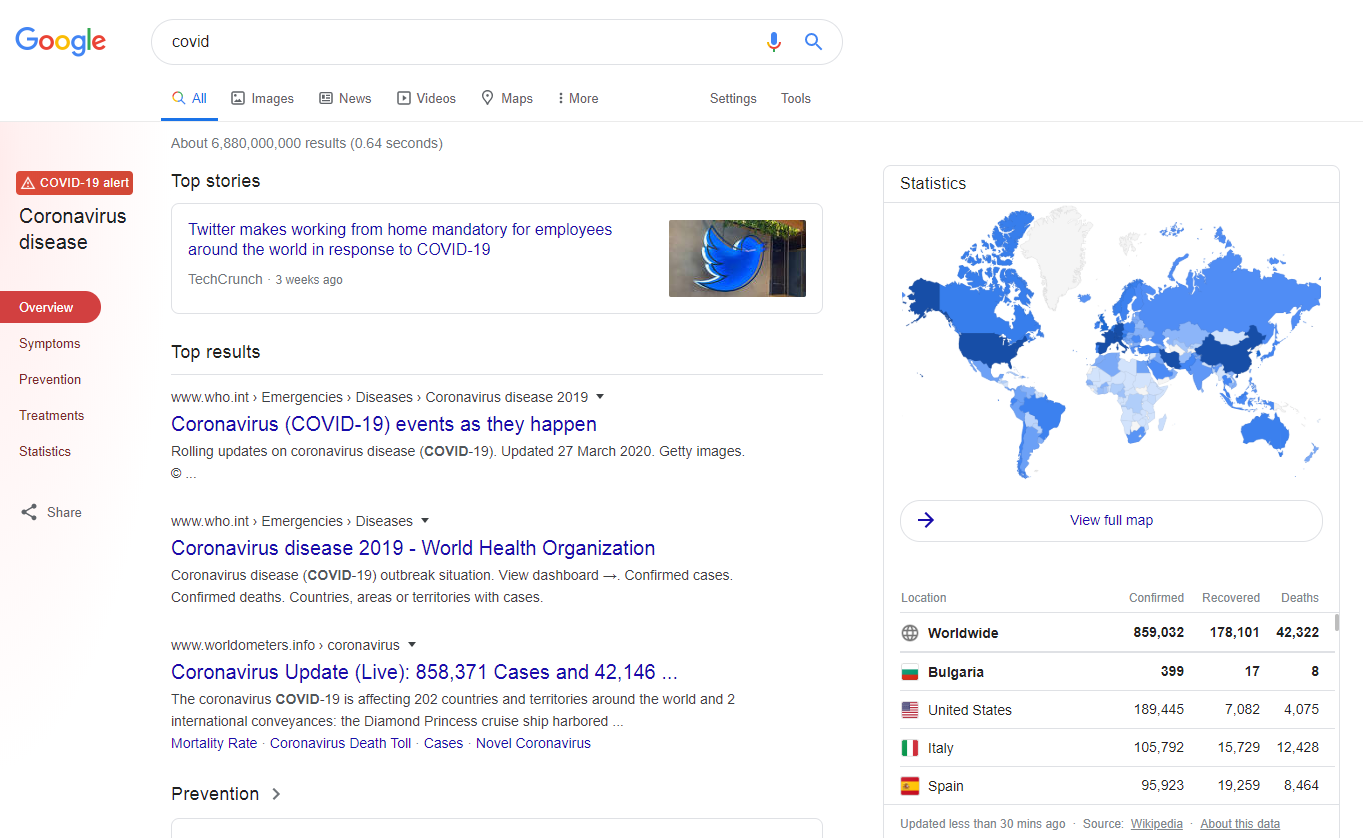
Task: Open the Twitter bird story thumbnail
Action: pos(737,258)
